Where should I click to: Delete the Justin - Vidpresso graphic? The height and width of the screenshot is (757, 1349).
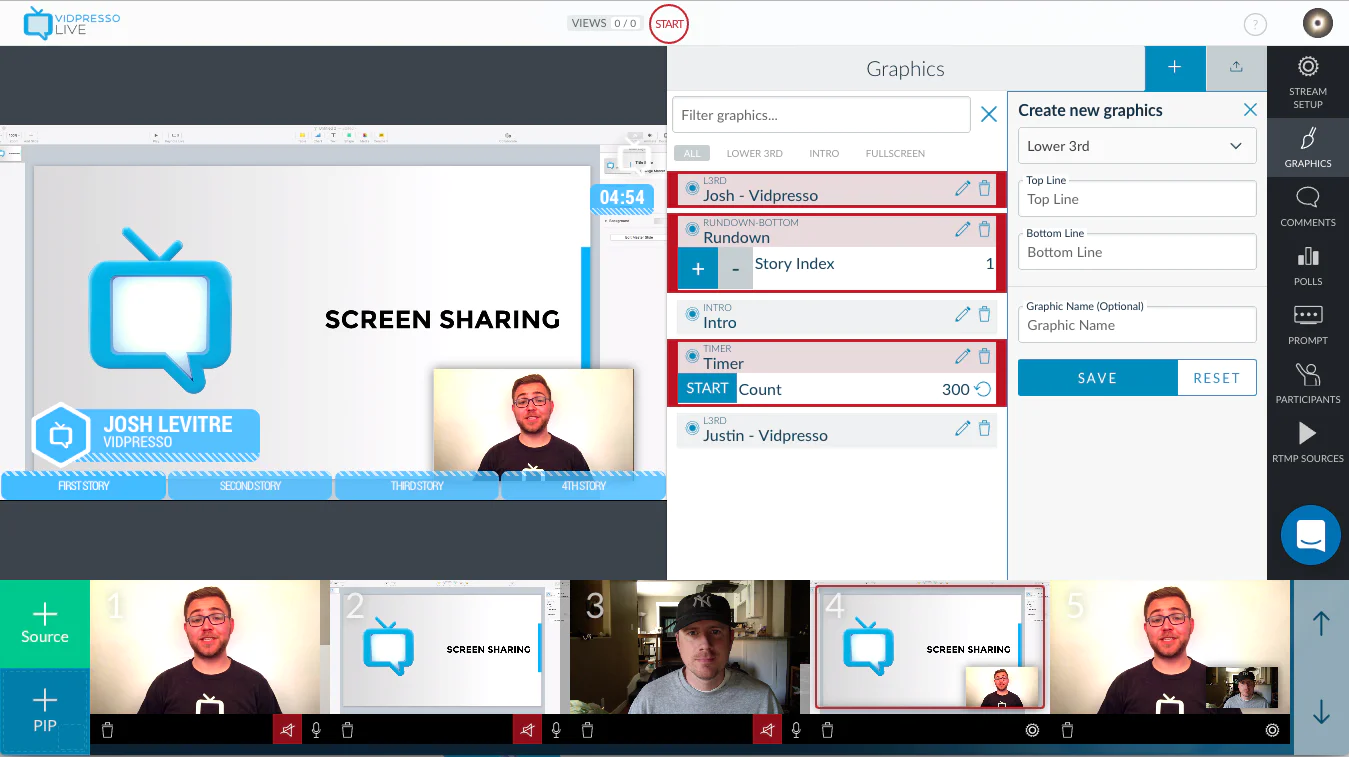(984, 428)
